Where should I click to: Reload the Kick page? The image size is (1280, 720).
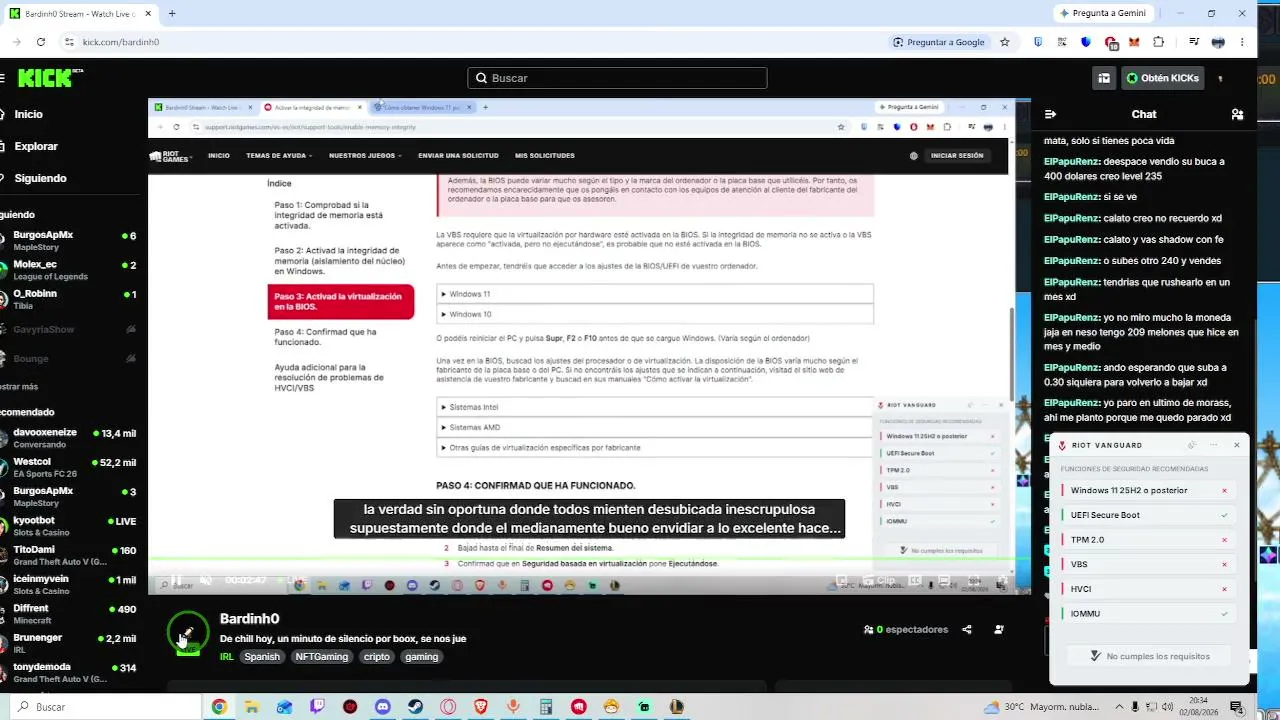tap(40, 42)
